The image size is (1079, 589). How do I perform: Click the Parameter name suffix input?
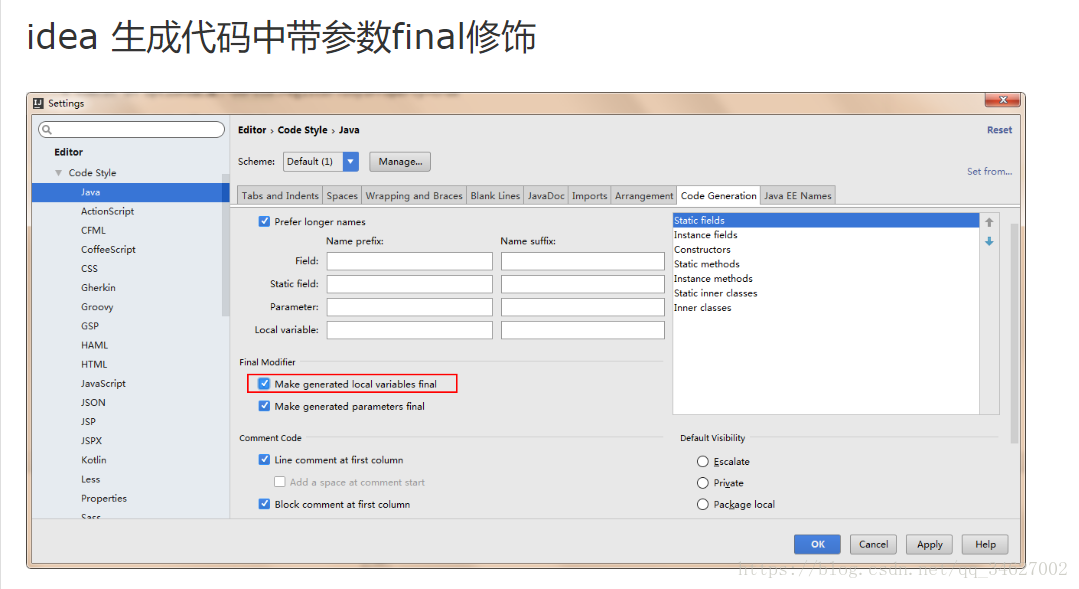[x=583, y=307]
